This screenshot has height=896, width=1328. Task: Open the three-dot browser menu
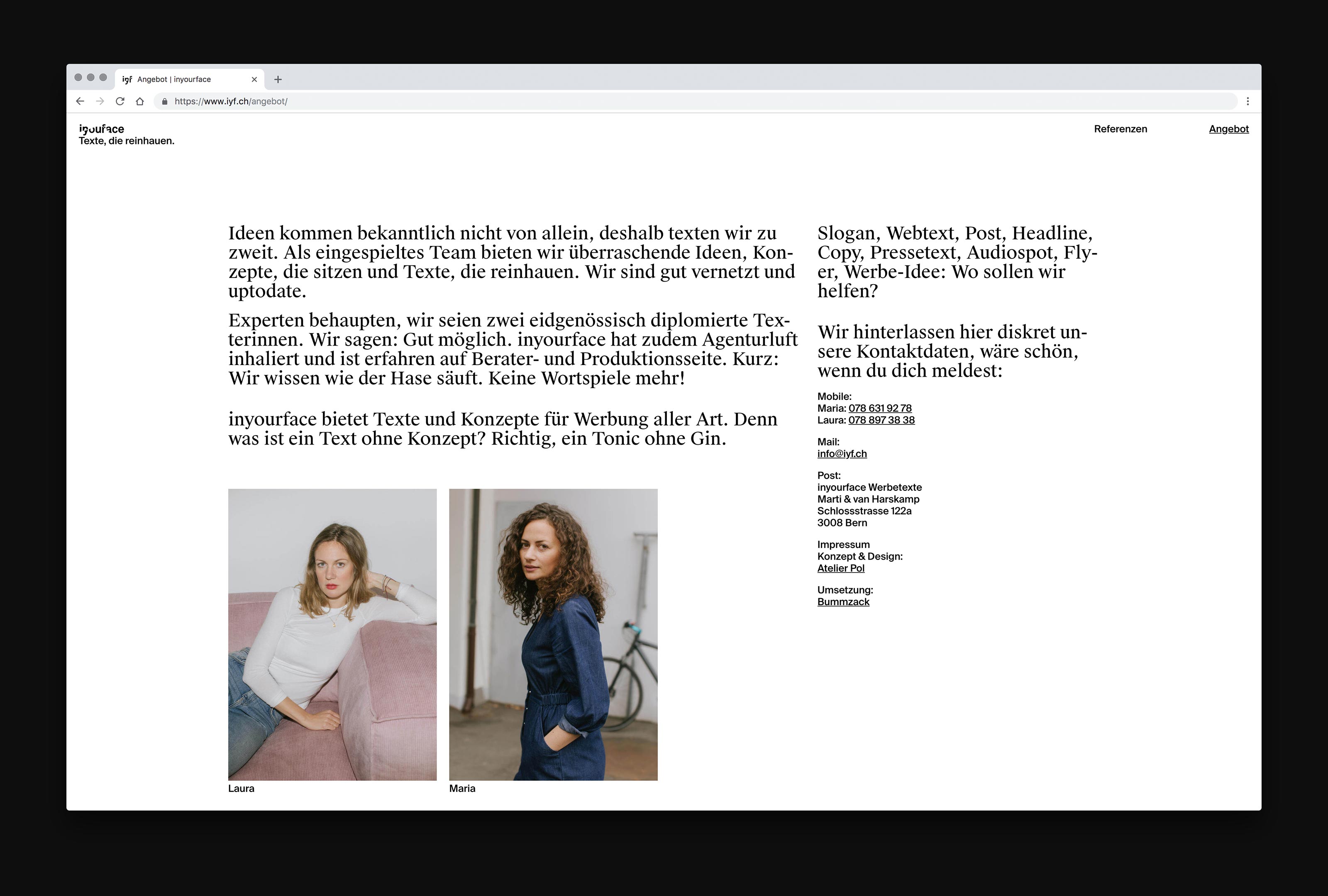[x=1247, y=101]
